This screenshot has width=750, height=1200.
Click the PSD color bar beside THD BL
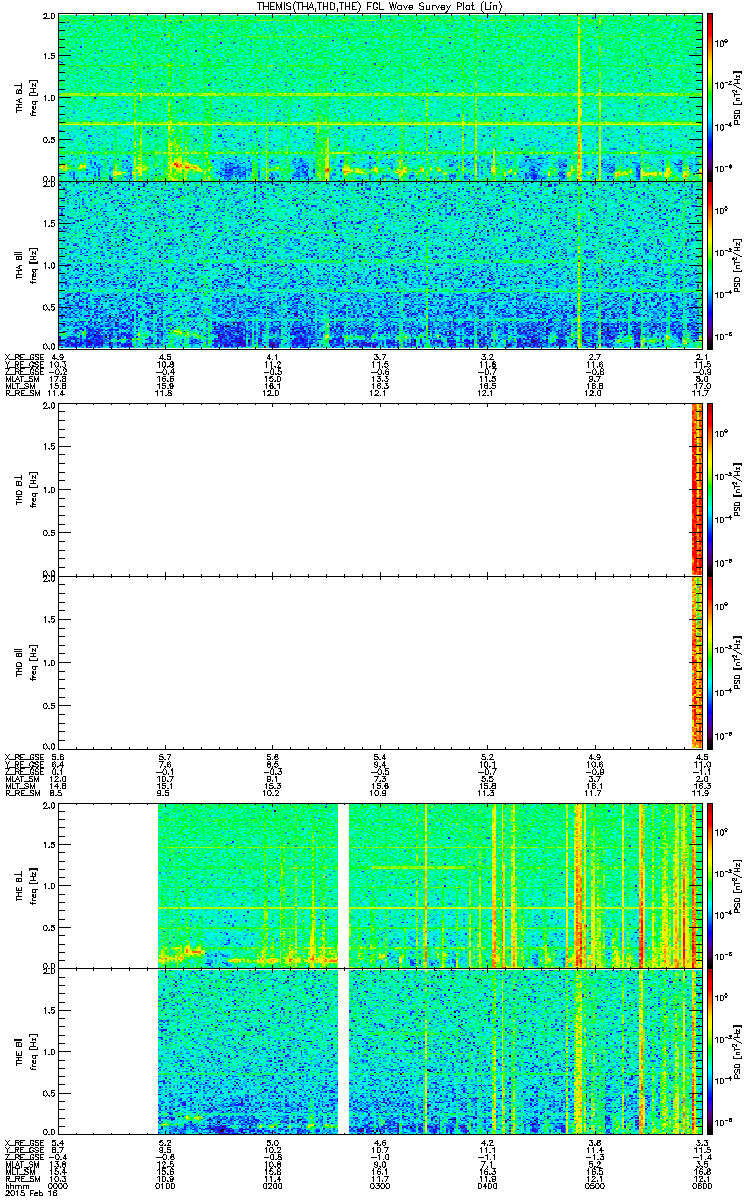(x=711, y=489)
